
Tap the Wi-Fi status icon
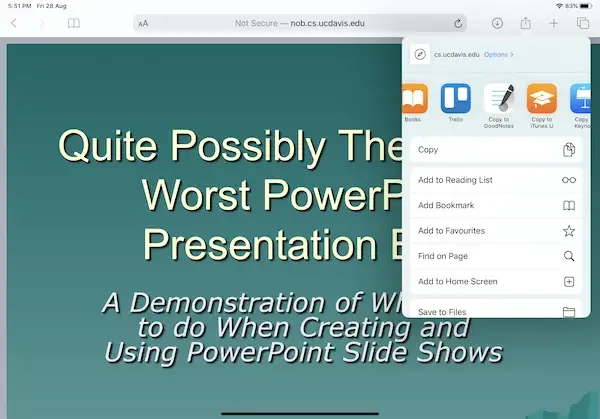[559, 6]
